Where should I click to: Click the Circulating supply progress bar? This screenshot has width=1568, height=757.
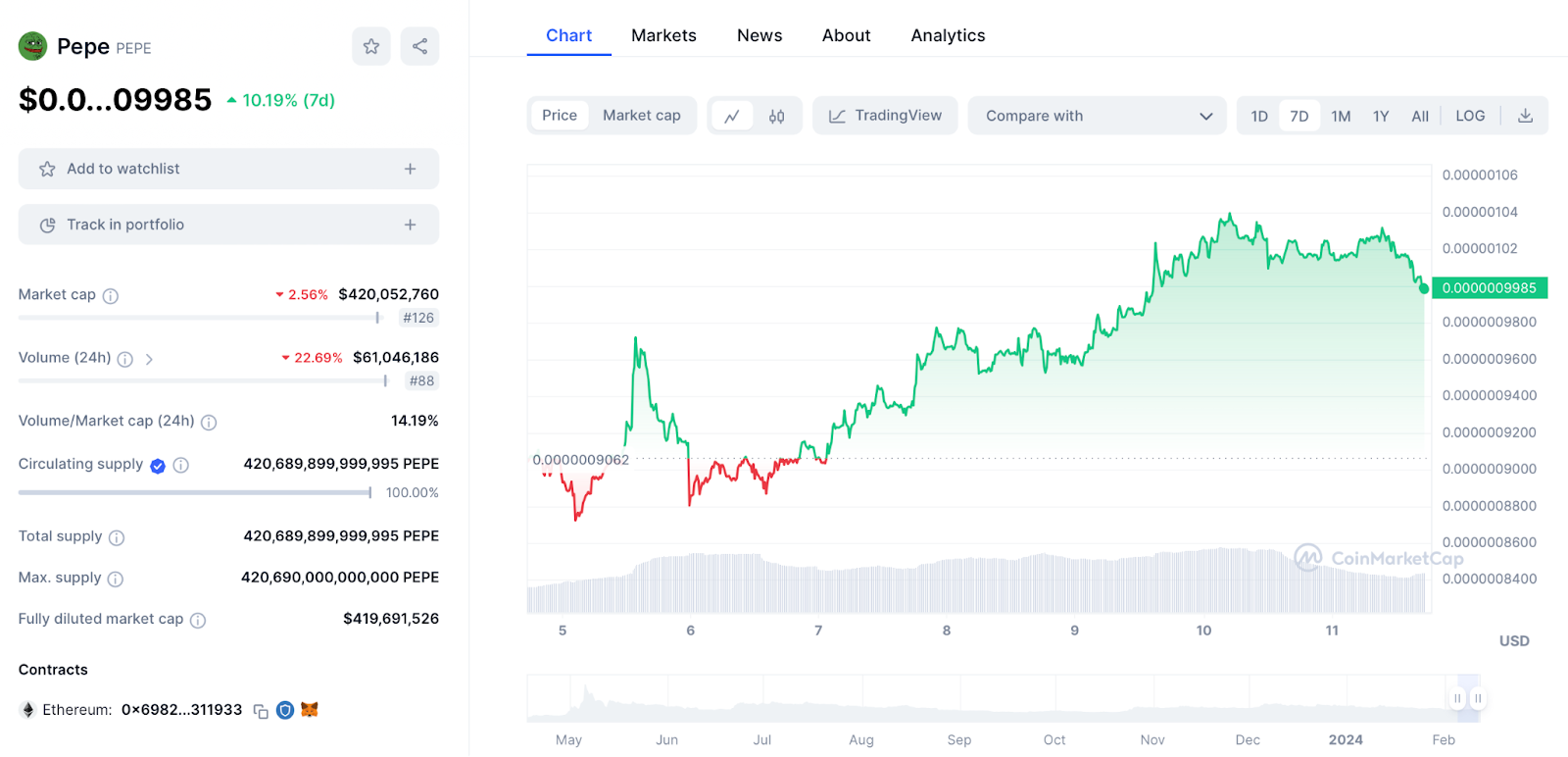[x=195, y=492]
